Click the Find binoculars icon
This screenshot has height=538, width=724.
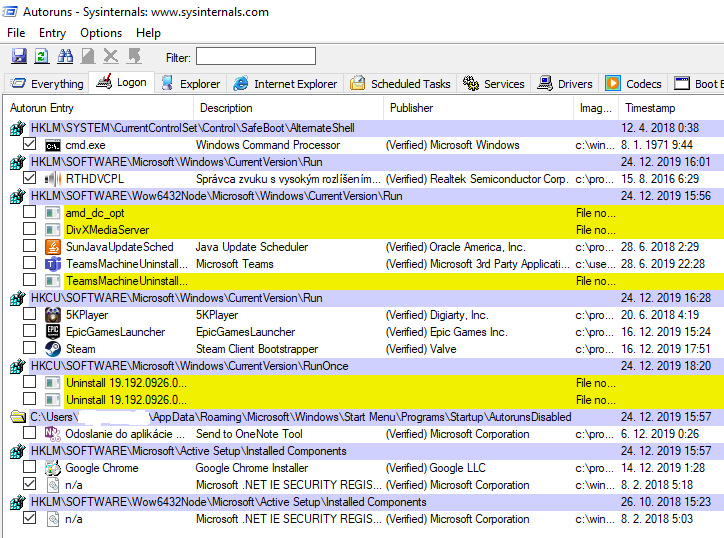tap(65, 57)
